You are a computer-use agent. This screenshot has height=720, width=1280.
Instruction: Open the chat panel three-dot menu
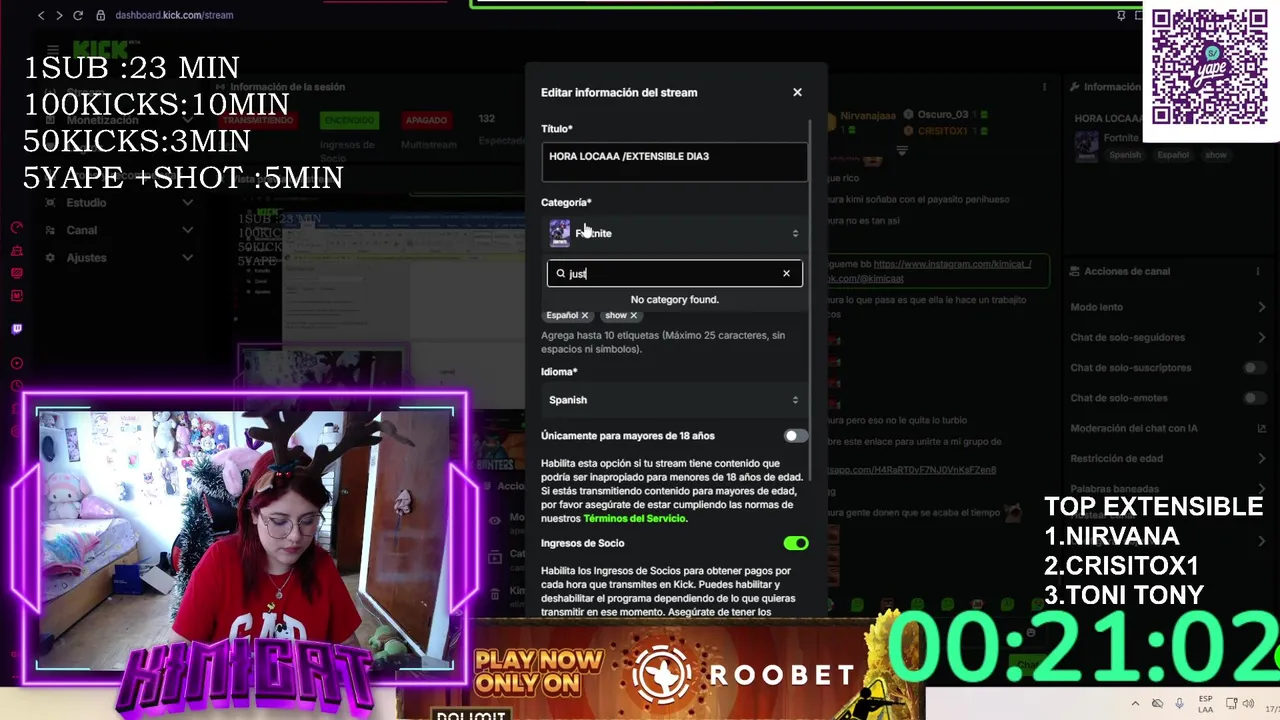(x=1046, y=87)
